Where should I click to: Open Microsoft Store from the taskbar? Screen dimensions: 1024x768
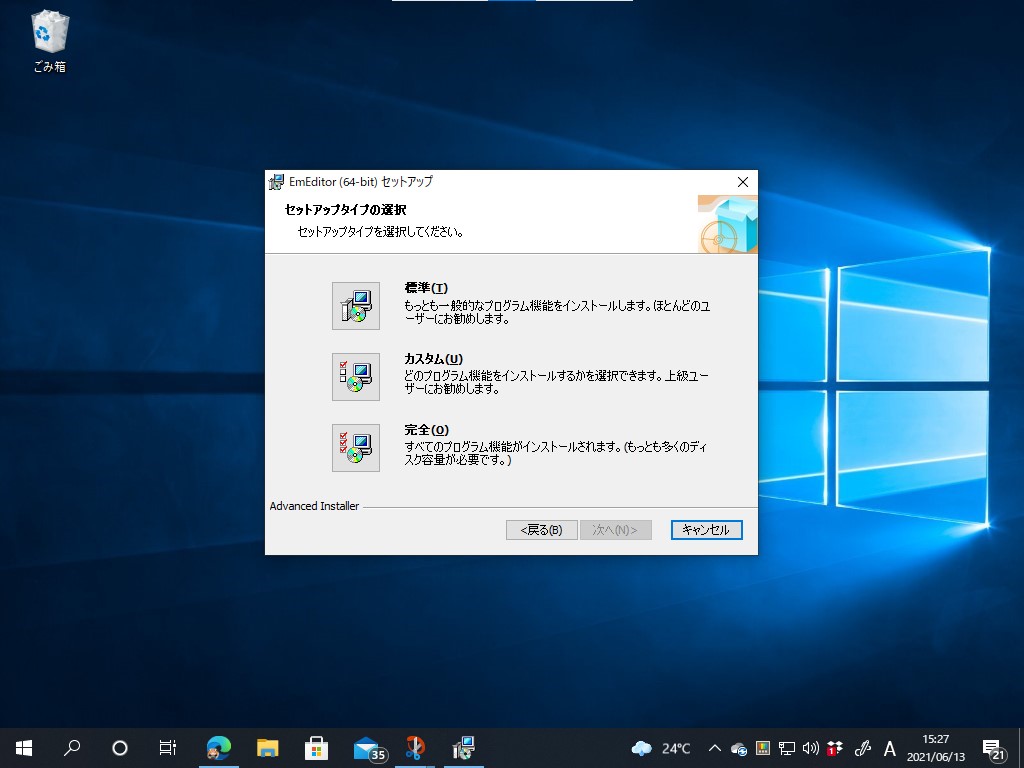tap(317, 748)
